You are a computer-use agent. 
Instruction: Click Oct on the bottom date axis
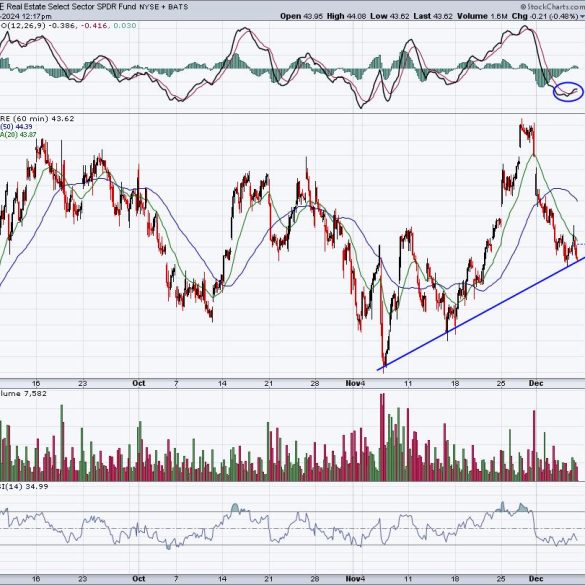[138, 579]
